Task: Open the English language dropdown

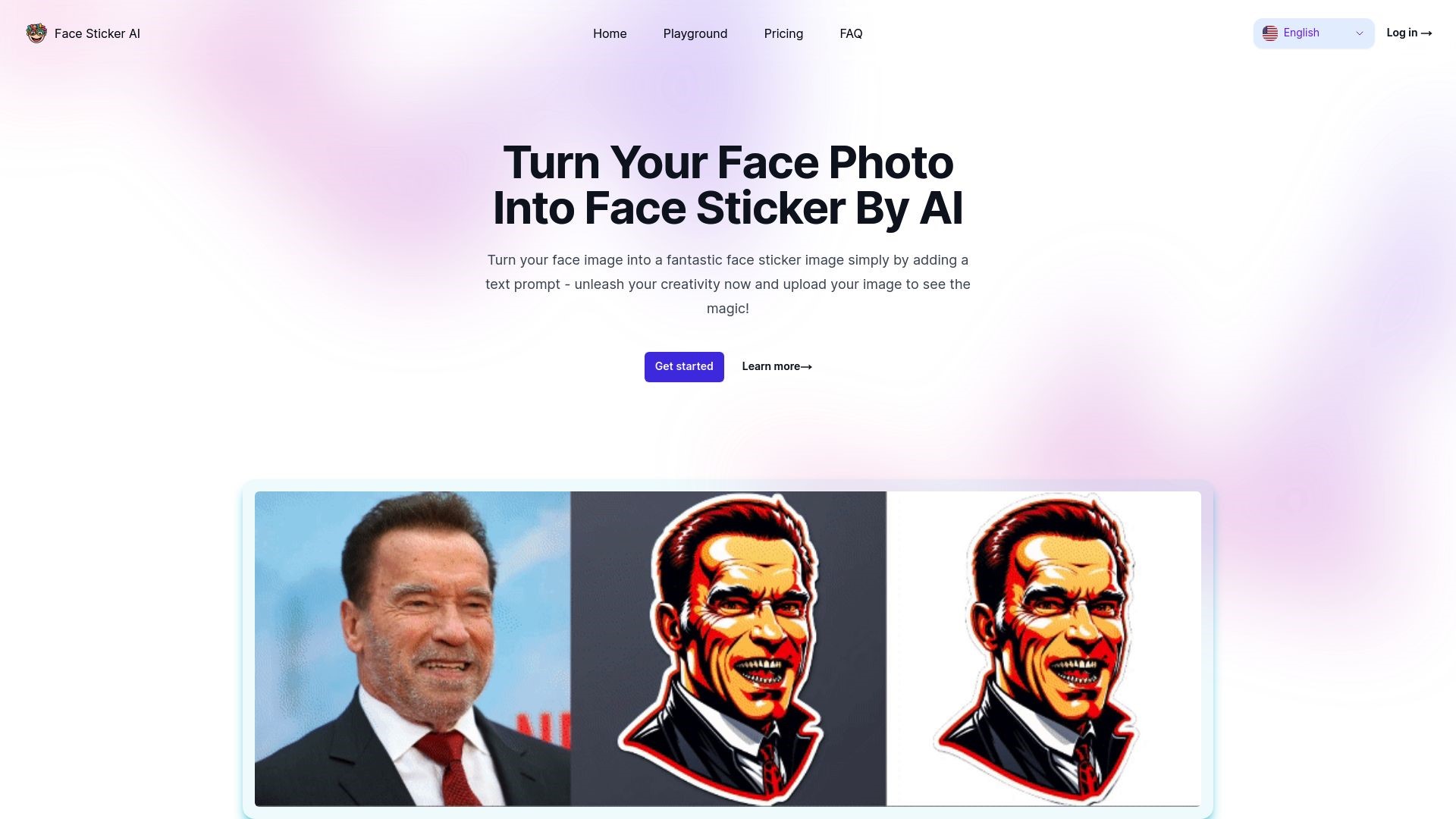Action: coord(1313,33)
